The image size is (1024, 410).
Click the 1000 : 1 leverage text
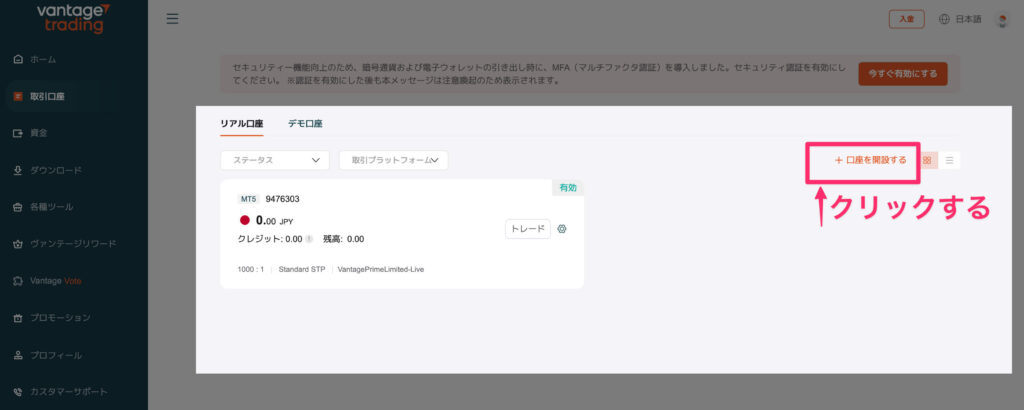[x=251, y=269]
